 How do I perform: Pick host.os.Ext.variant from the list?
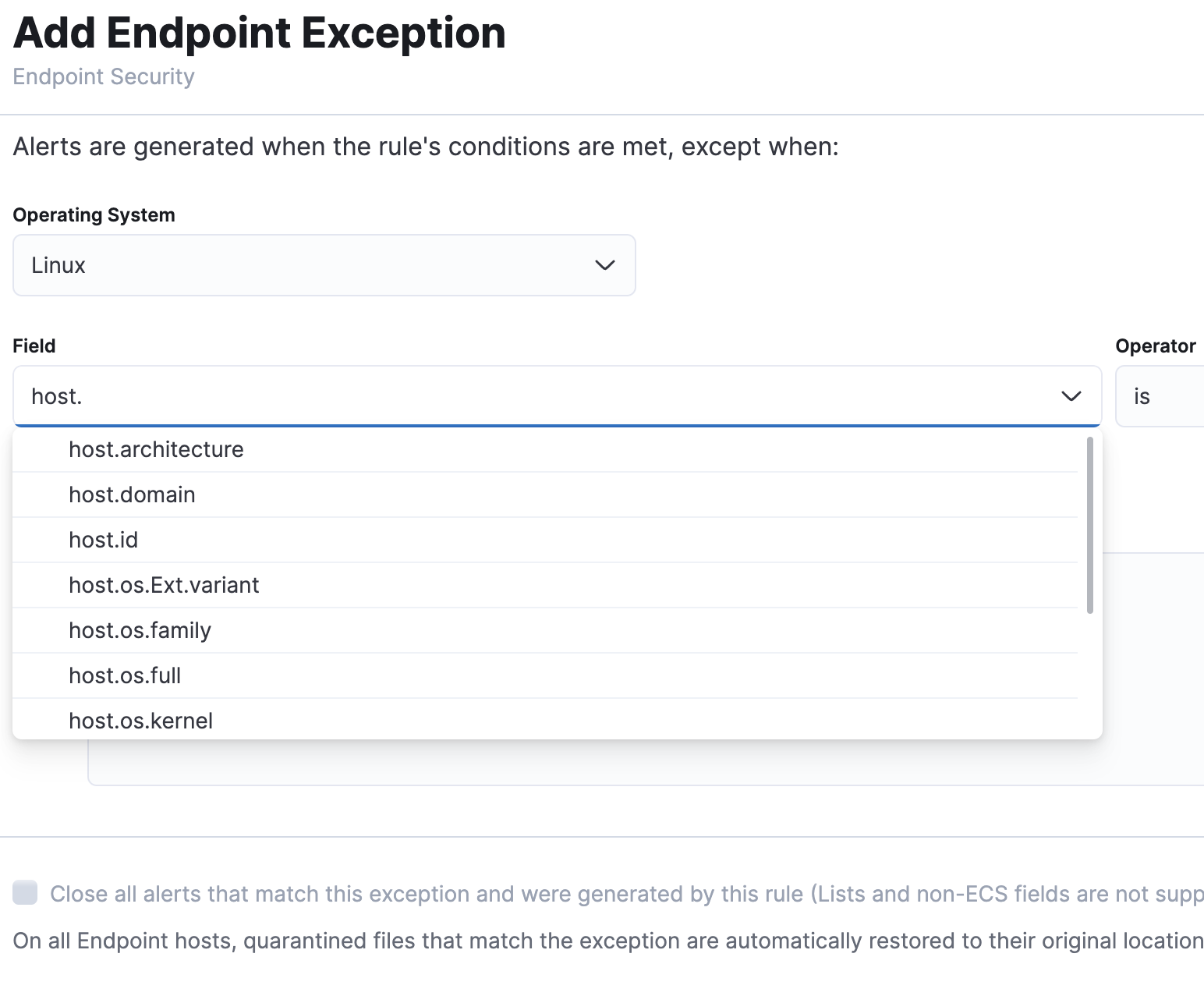pos(164,585)
